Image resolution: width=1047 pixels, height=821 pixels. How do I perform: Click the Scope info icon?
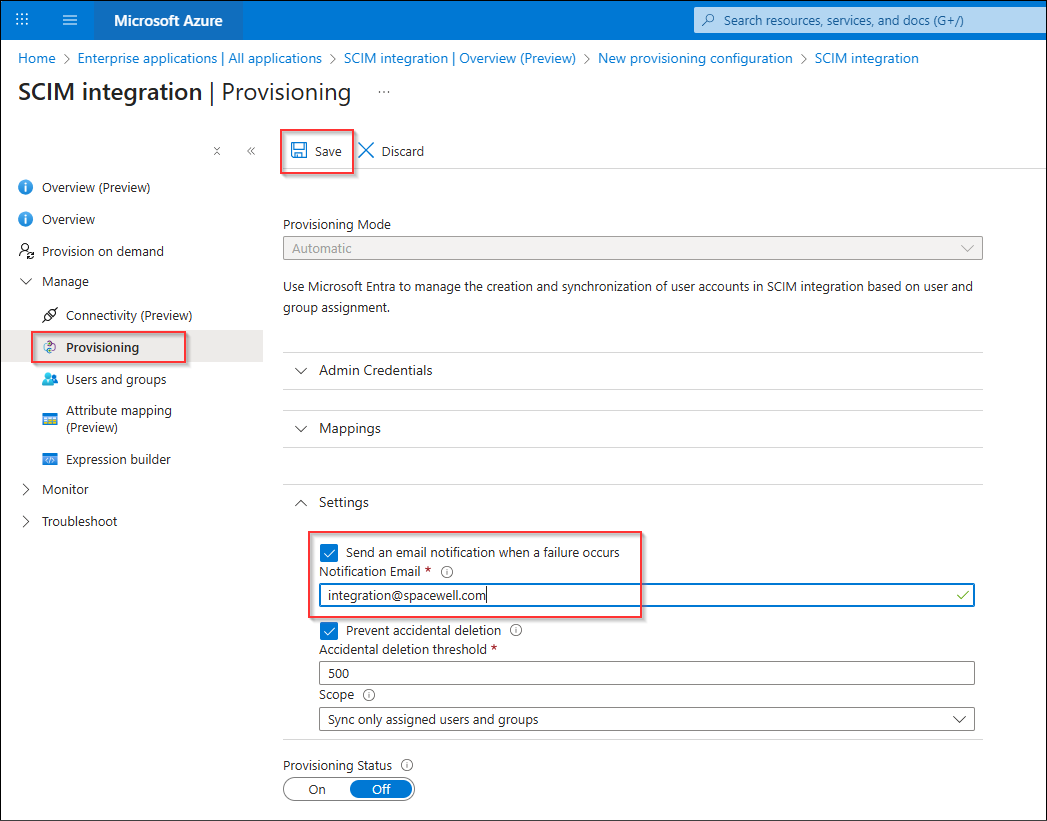tap(369, 695)
